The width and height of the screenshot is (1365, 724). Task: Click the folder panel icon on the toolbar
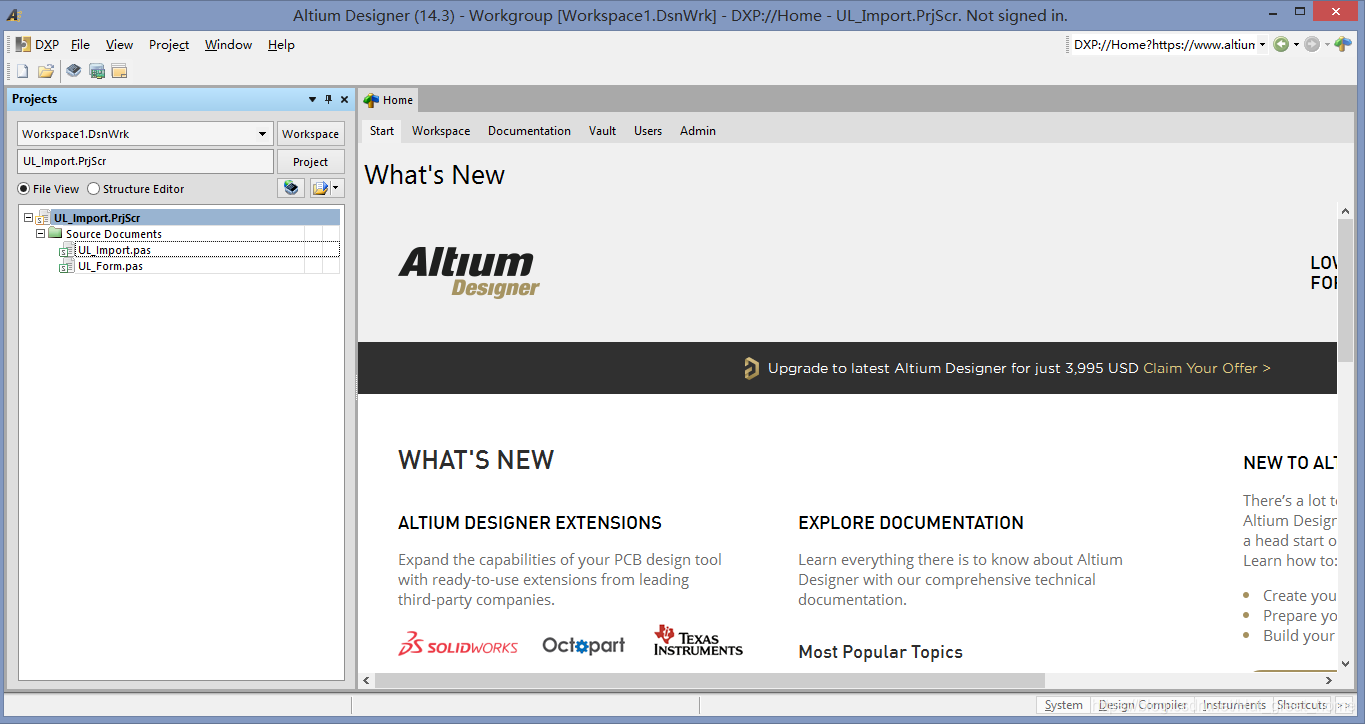[x=119, y=70]
